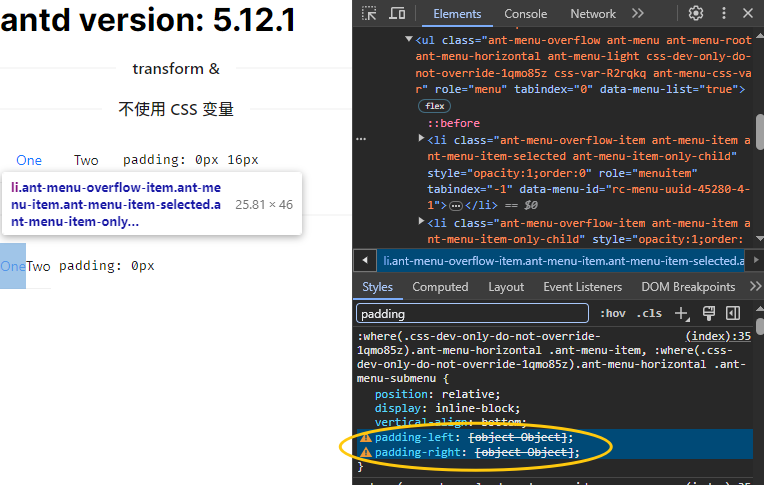Open the Computed pane tab
764x485 pixels.
(440, 287)
